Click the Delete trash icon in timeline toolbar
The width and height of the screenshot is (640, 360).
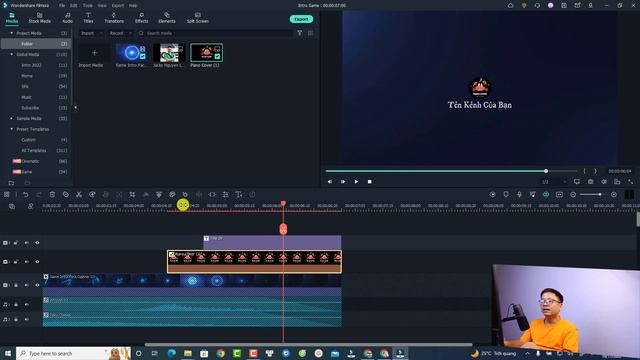(x=52, y=195)
